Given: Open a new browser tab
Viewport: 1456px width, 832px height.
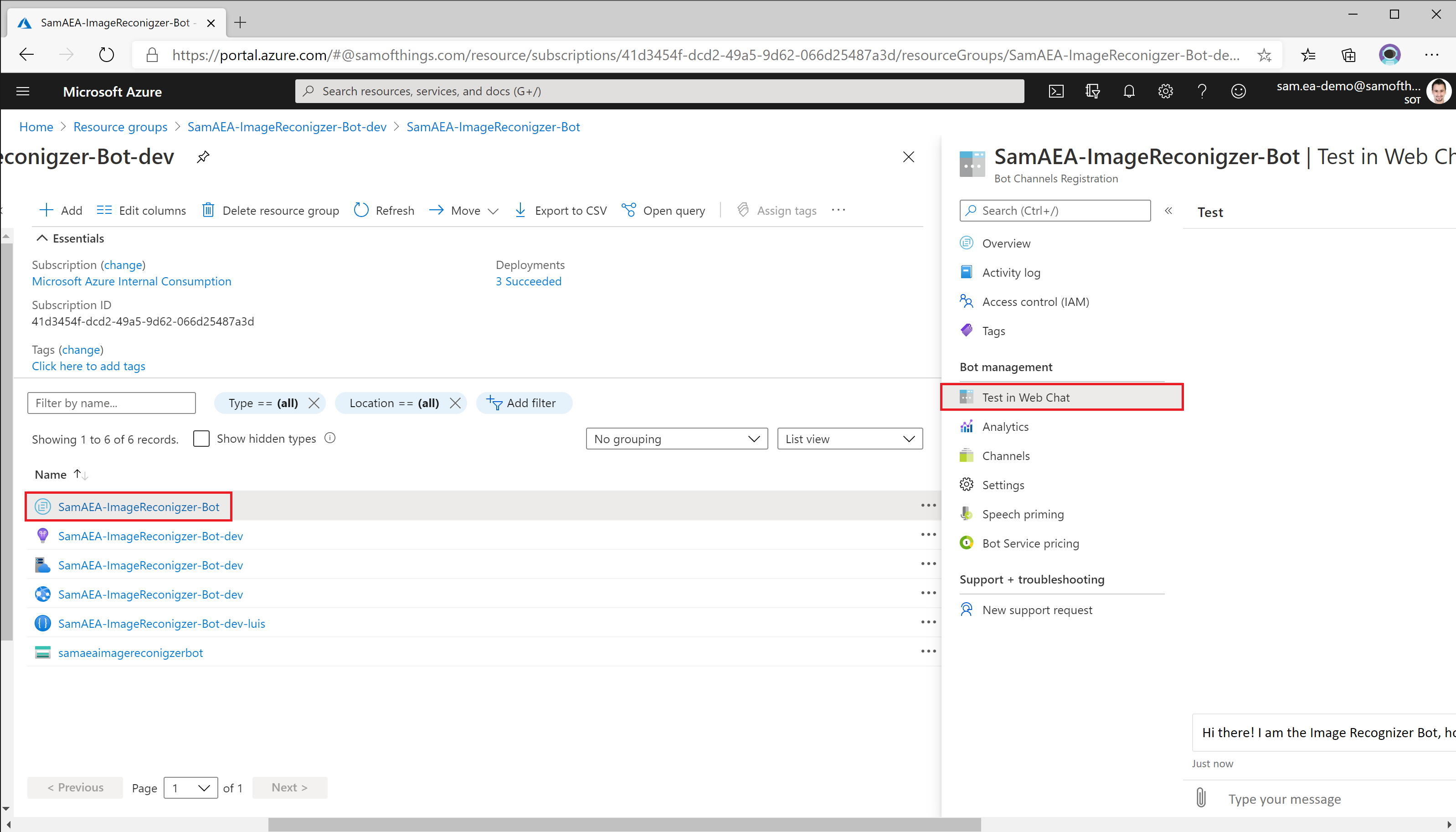Looking at the screenshot, I should tap(241, 23).
